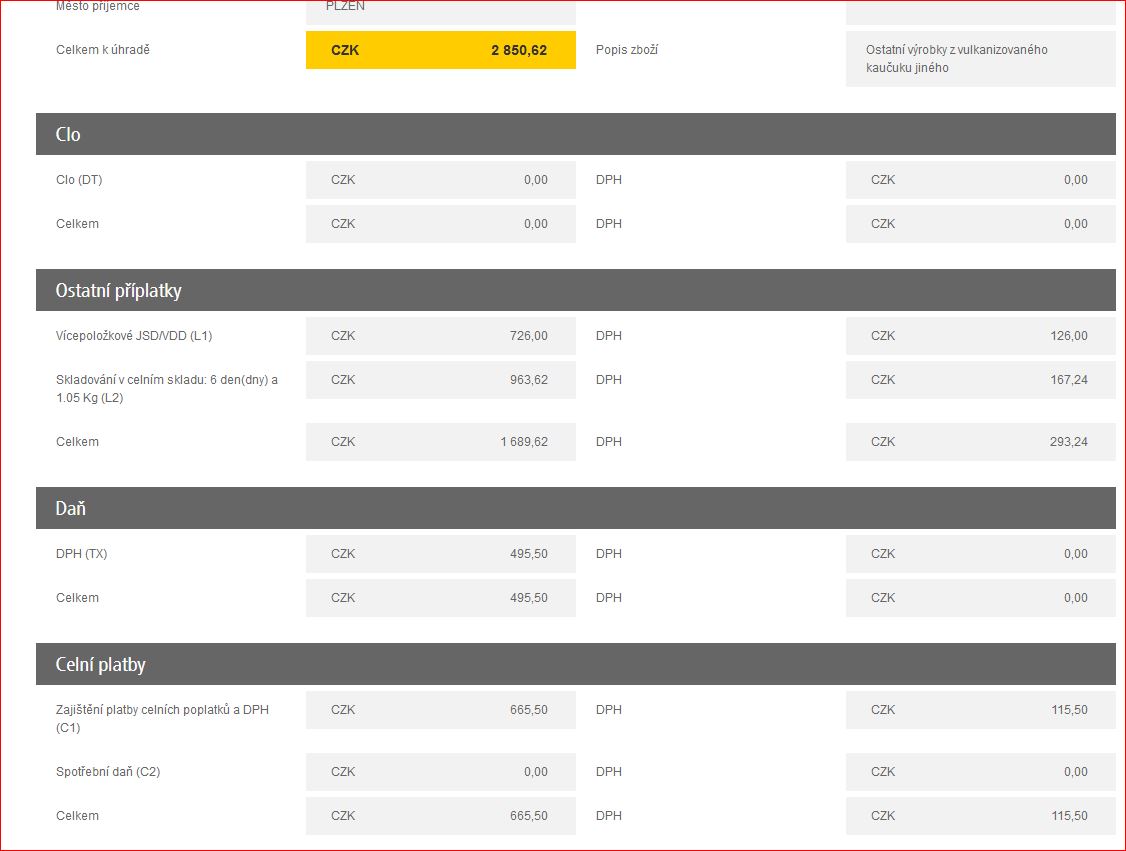Select the DPH field showing 167,24
Viewport: 1126px width, 851px height.
click(980, 380)
